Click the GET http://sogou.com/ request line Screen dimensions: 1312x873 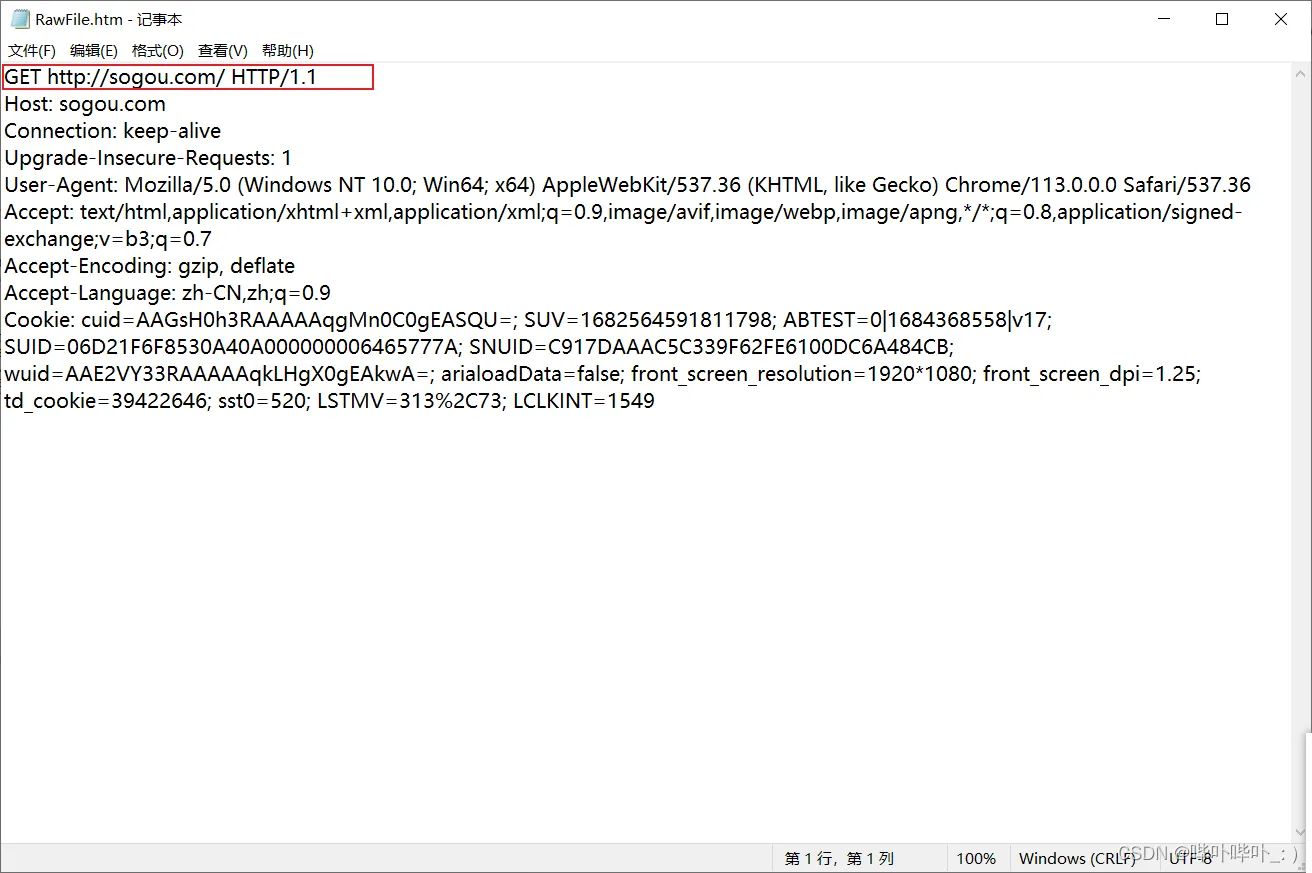click(x=161, y=77)
